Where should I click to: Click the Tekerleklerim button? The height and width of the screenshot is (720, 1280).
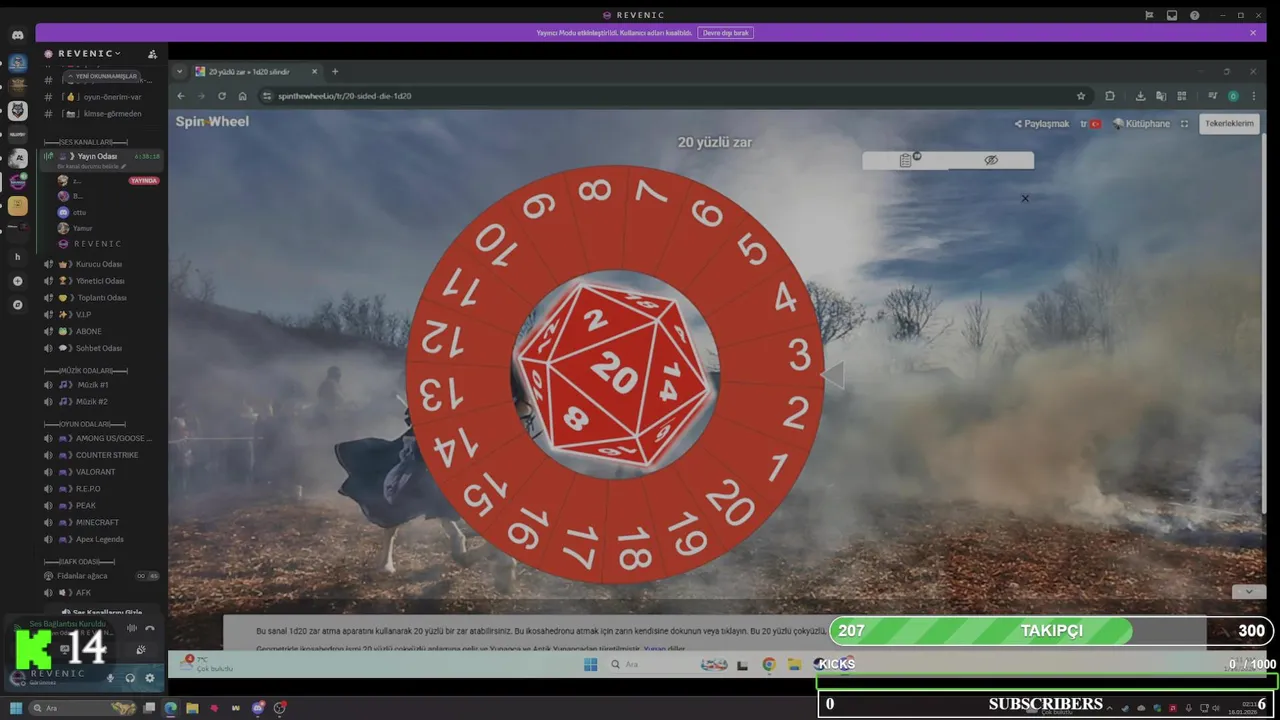[1229, 124]
